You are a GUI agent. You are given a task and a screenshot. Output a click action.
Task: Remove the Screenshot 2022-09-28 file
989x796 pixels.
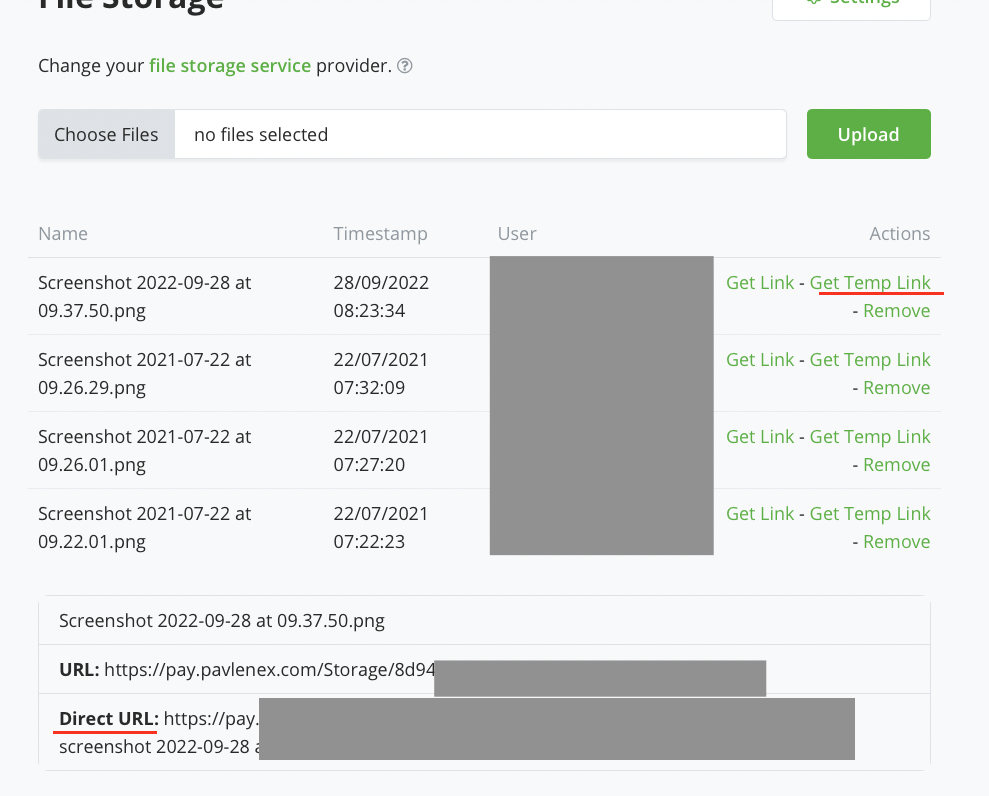896,310
